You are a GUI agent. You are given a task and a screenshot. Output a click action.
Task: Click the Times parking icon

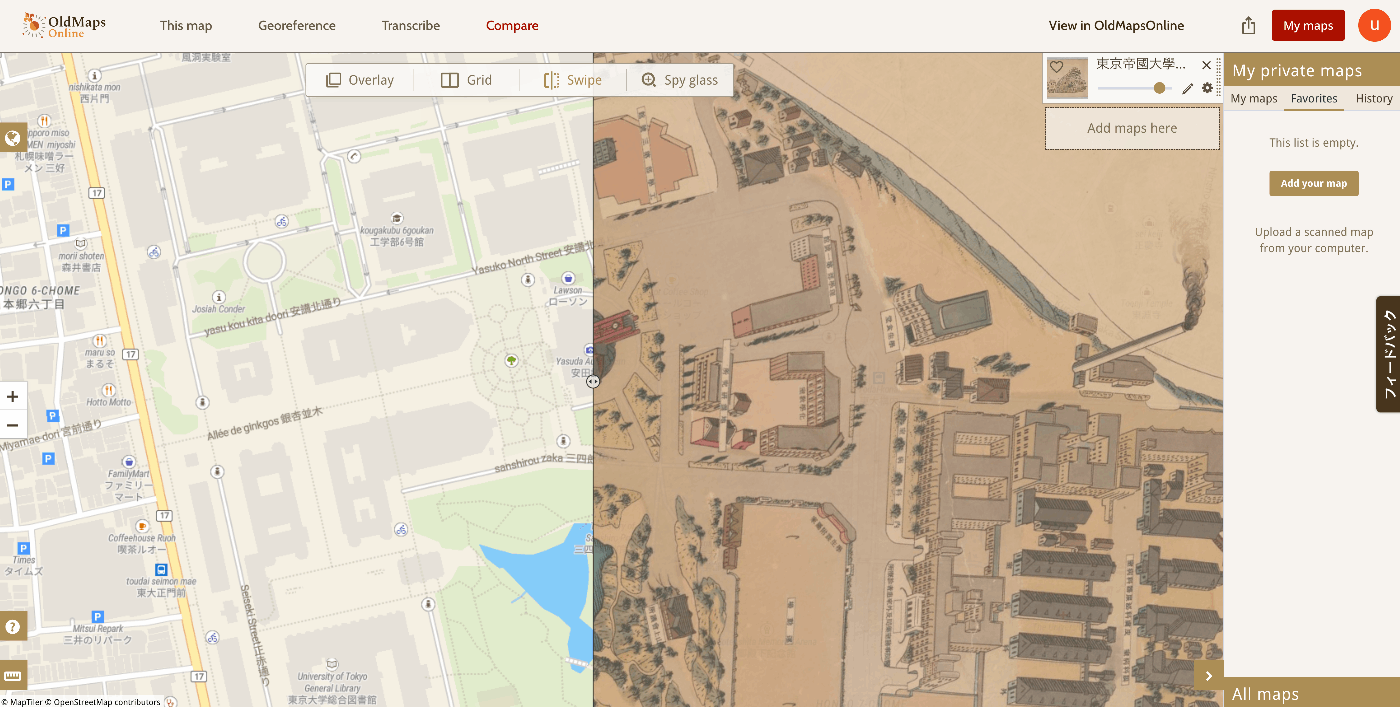point(24,548)
